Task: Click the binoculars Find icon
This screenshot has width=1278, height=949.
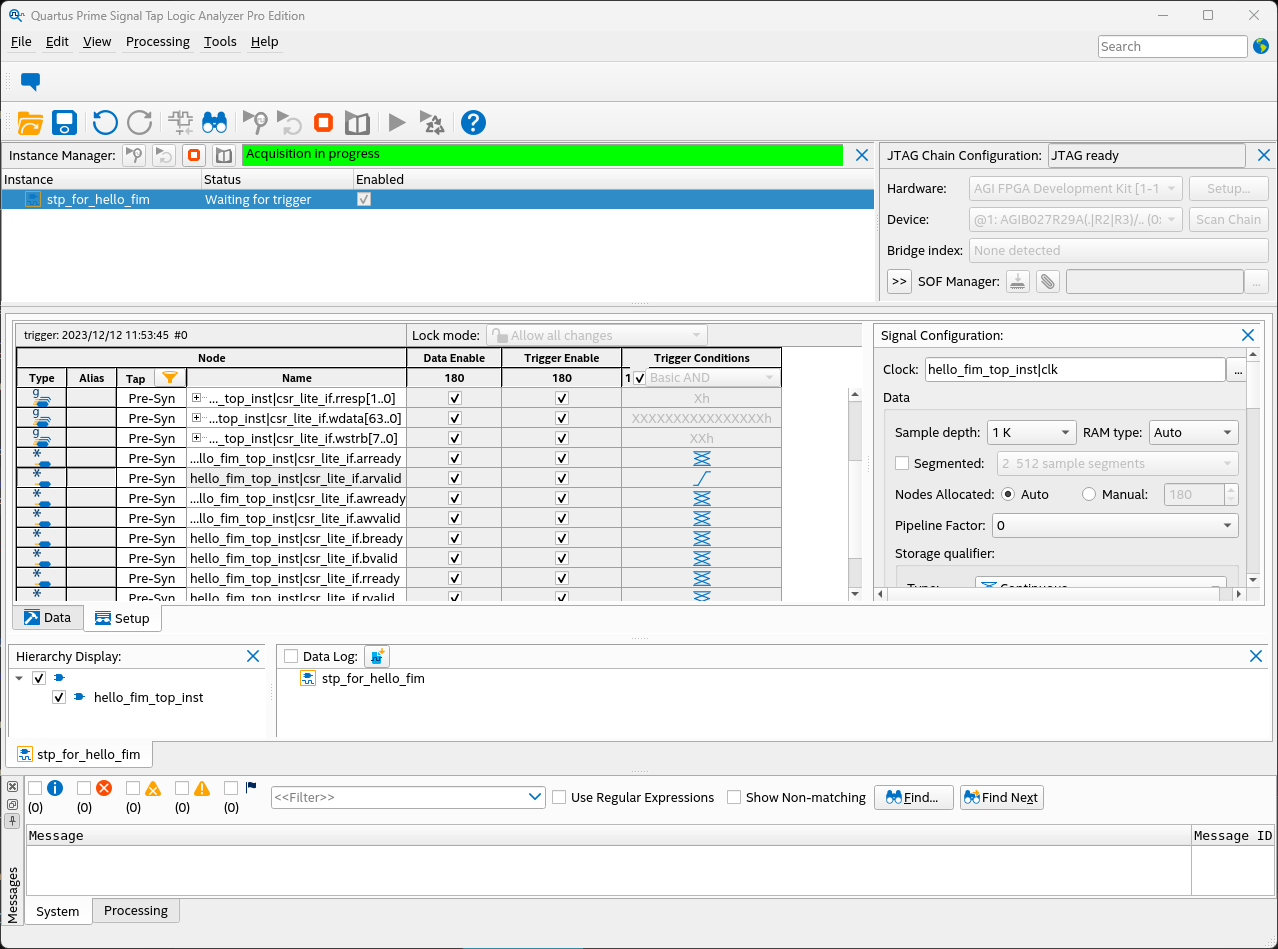Action: 214,123
